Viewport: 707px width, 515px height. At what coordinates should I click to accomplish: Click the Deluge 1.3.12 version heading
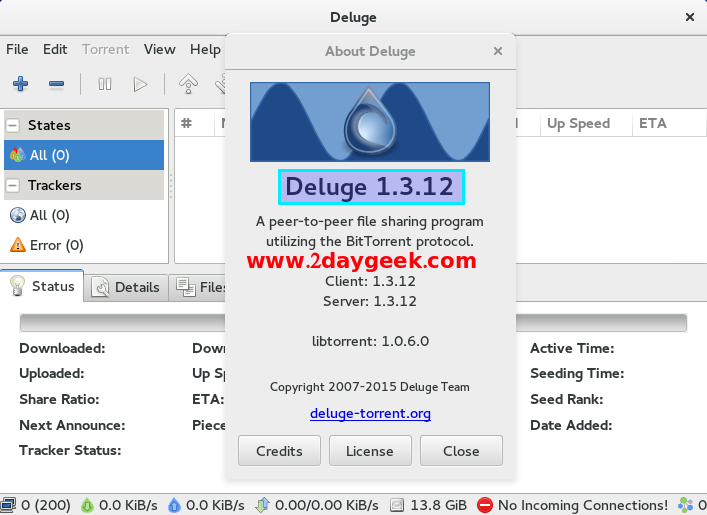[x=370, y=187]
